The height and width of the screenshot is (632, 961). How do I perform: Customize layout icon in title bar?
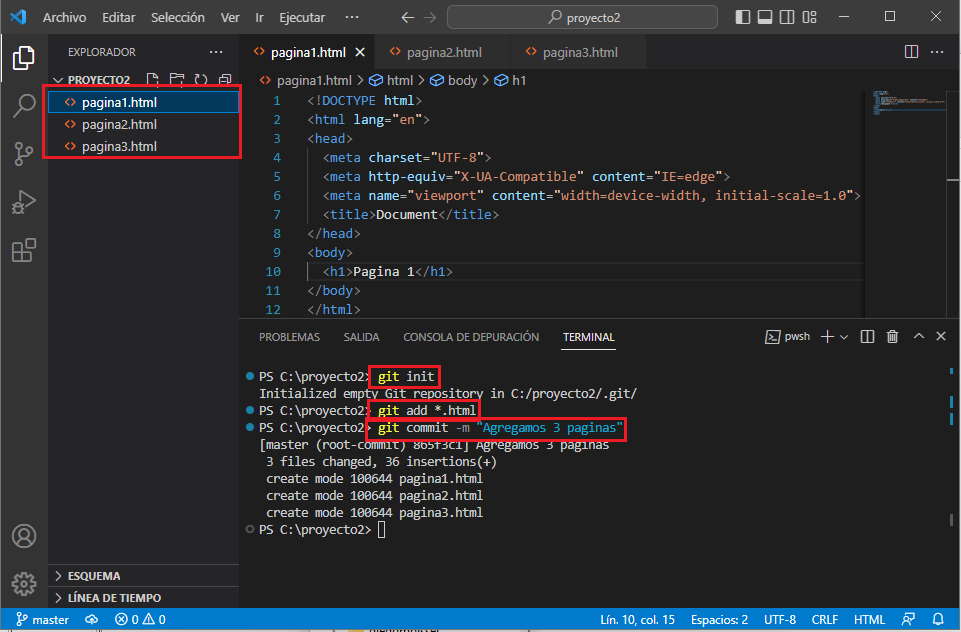[810, 17]
